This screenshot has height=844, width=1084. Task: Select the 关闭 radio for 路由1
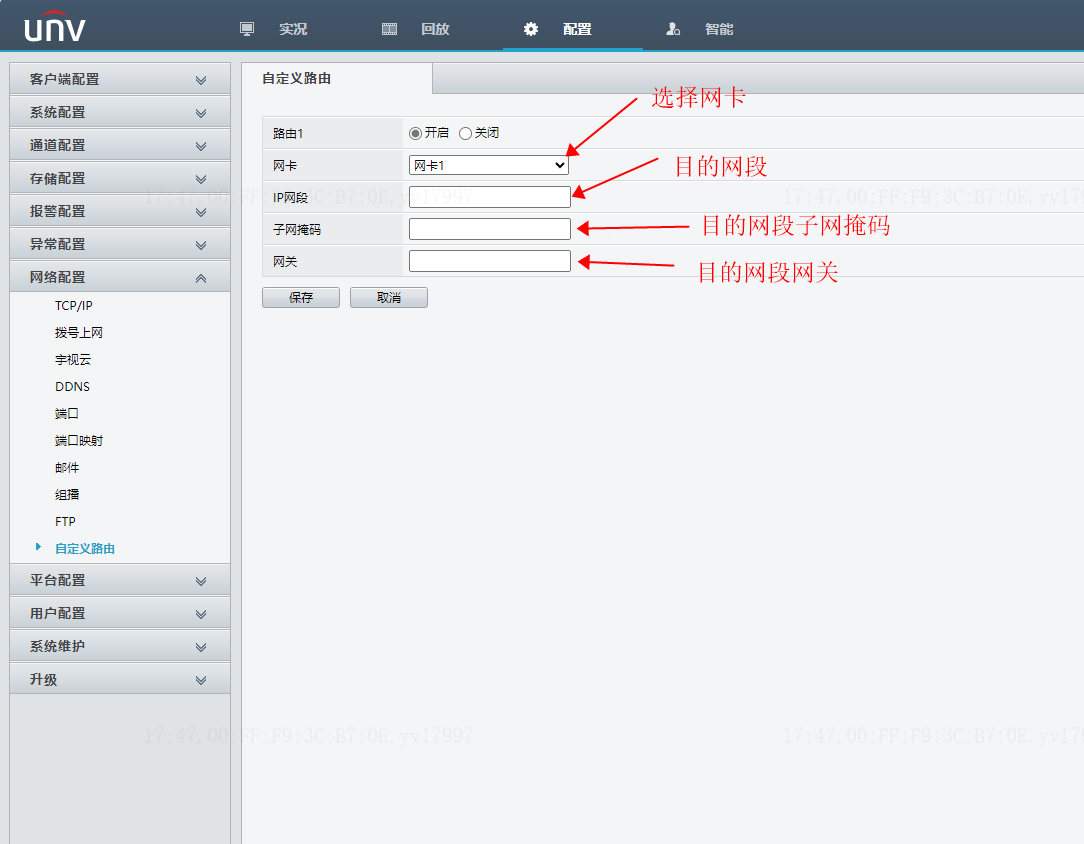(465, 133)
